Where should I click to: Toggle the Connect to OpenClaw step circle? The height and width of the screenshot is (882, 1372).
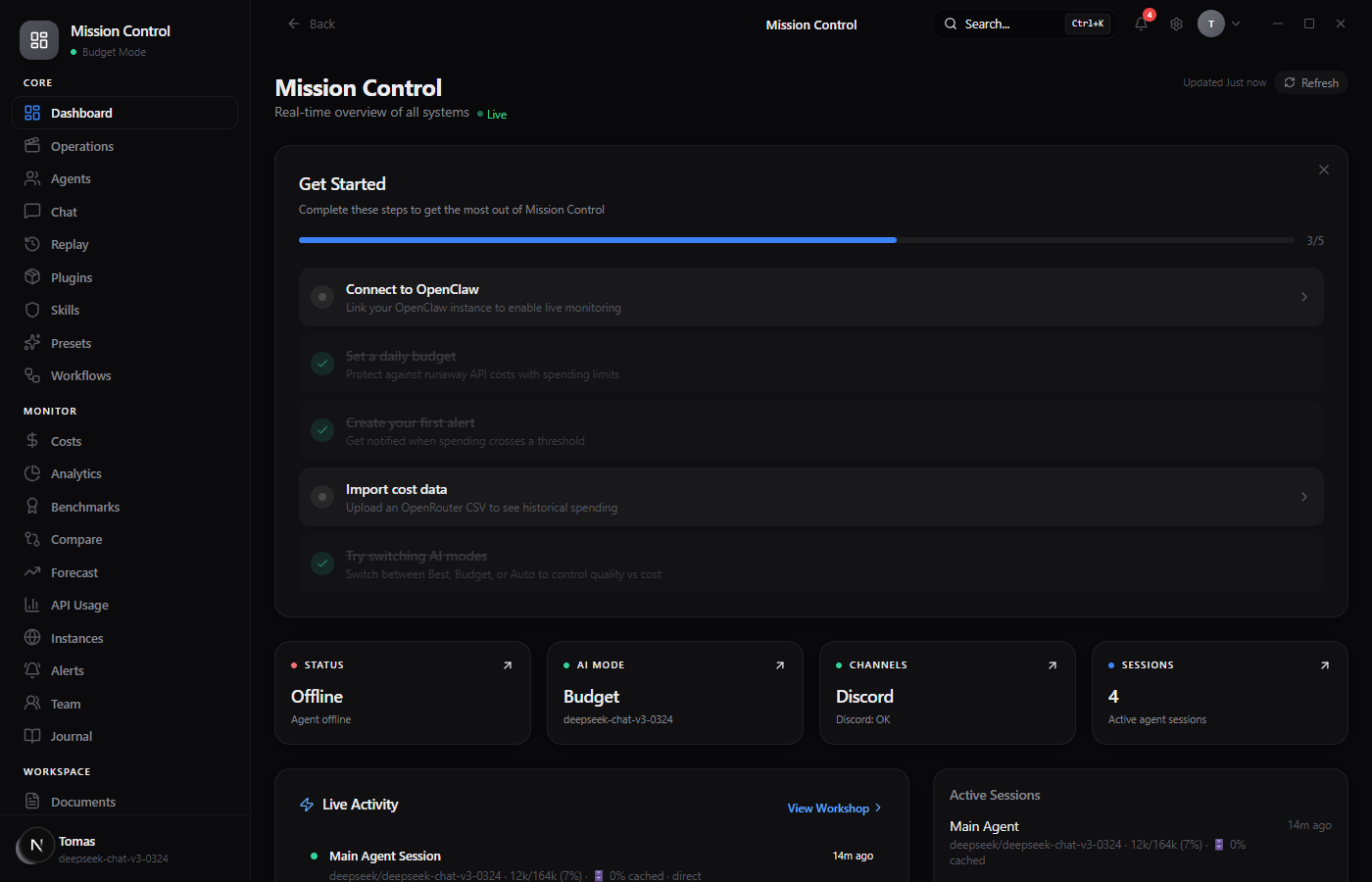click(x=322, y=297)
